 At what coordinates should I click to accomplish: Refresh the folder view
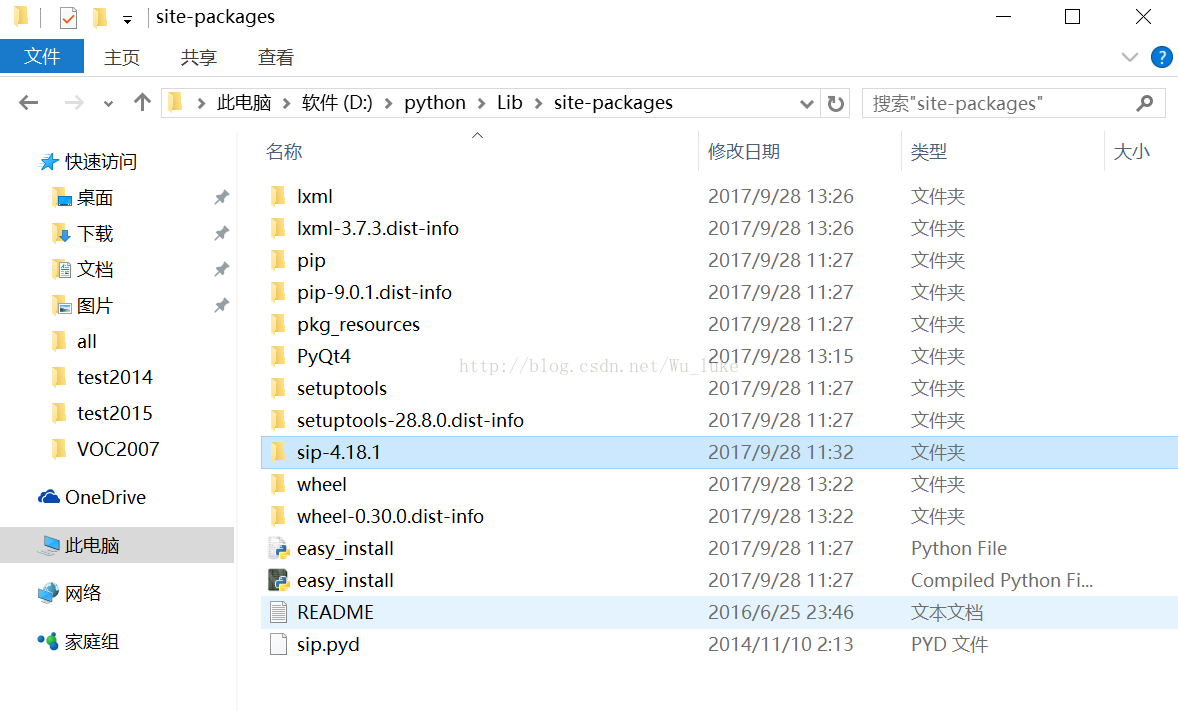(x=835, y=103)
